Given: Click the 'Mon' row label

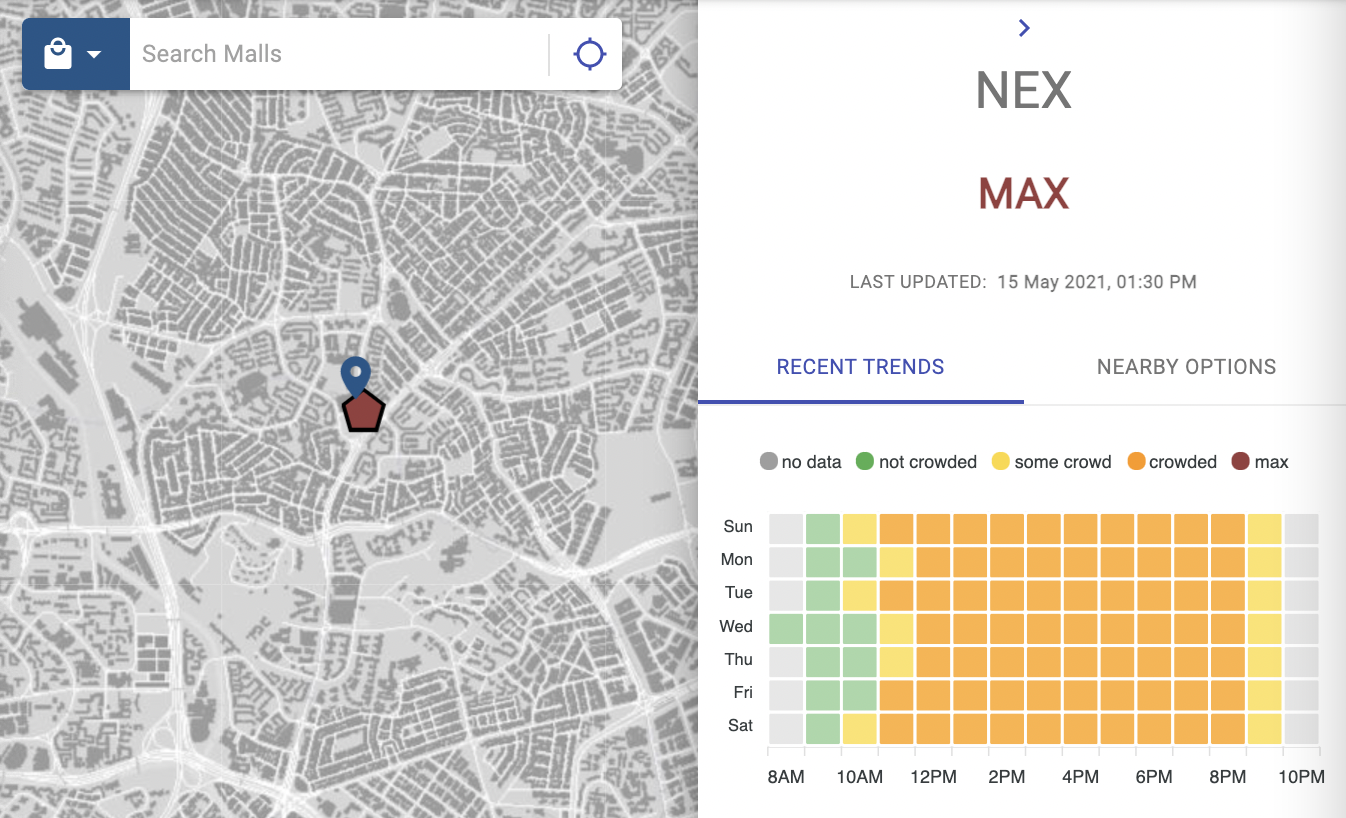Looking at the screenshot, I should [737, 559].
